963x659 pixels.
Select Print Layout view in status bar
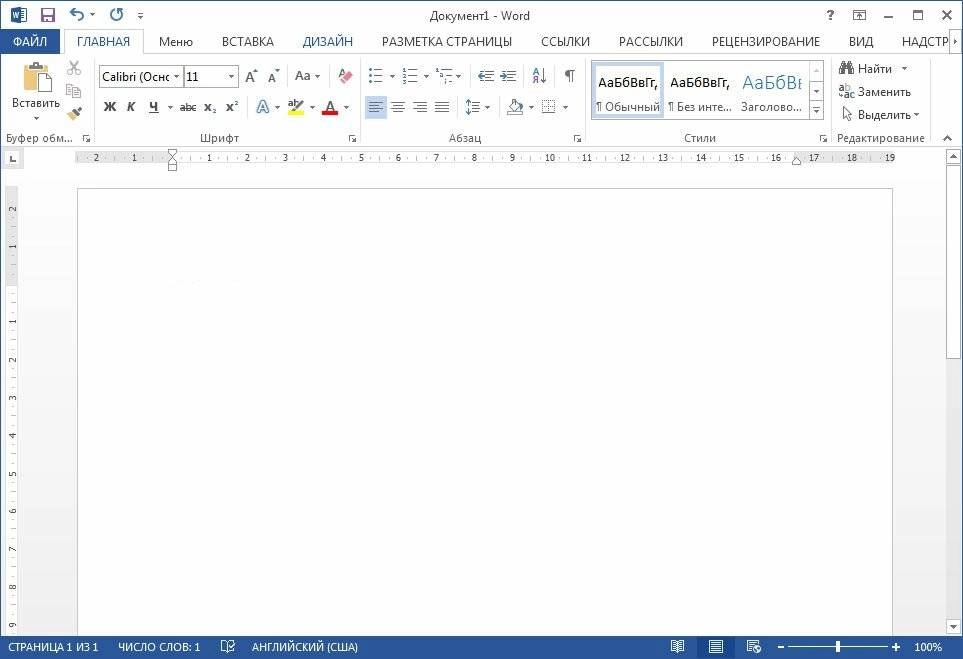pos(715,647)
